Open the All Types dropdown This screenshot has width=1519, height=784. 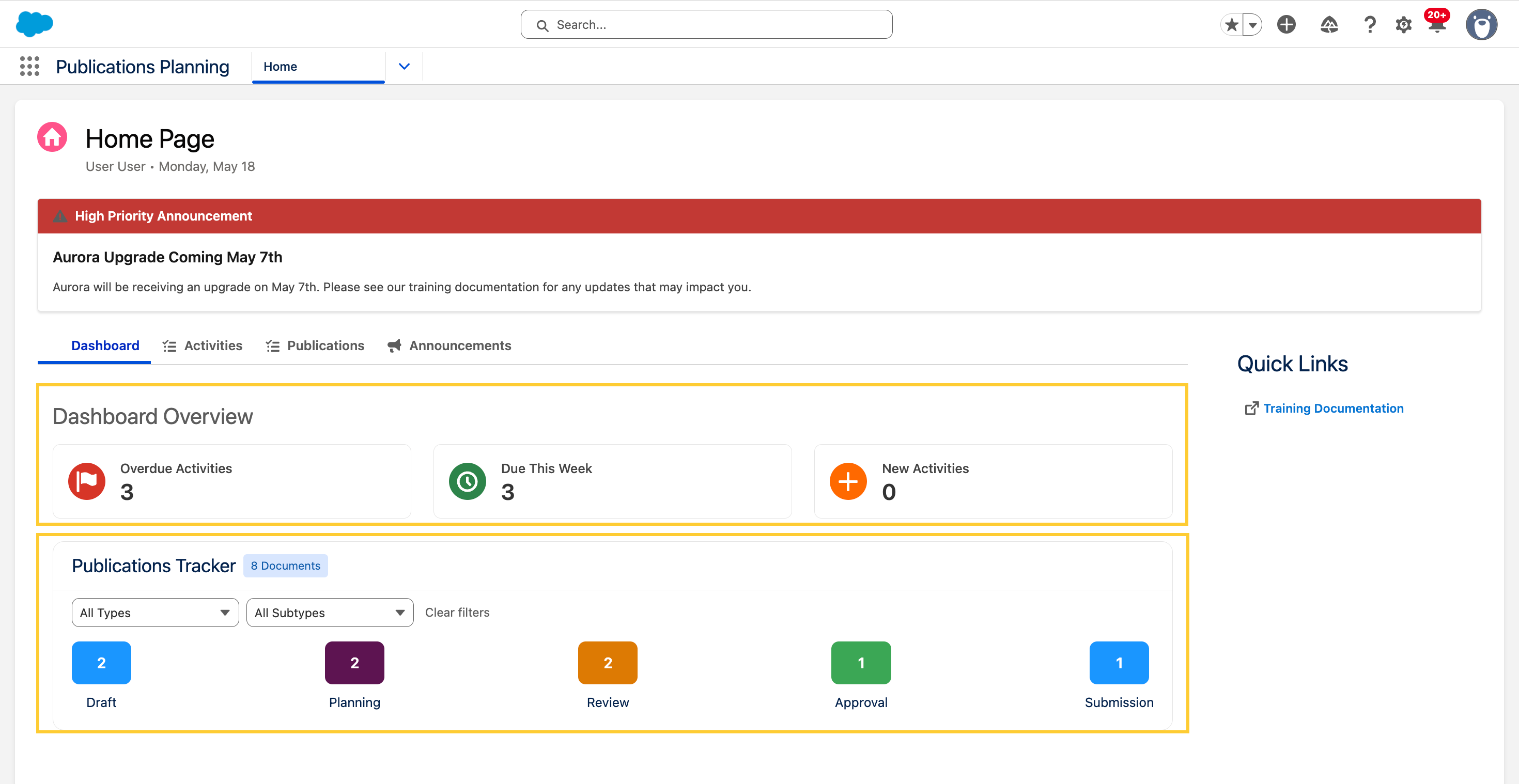(x=155, y=613)
